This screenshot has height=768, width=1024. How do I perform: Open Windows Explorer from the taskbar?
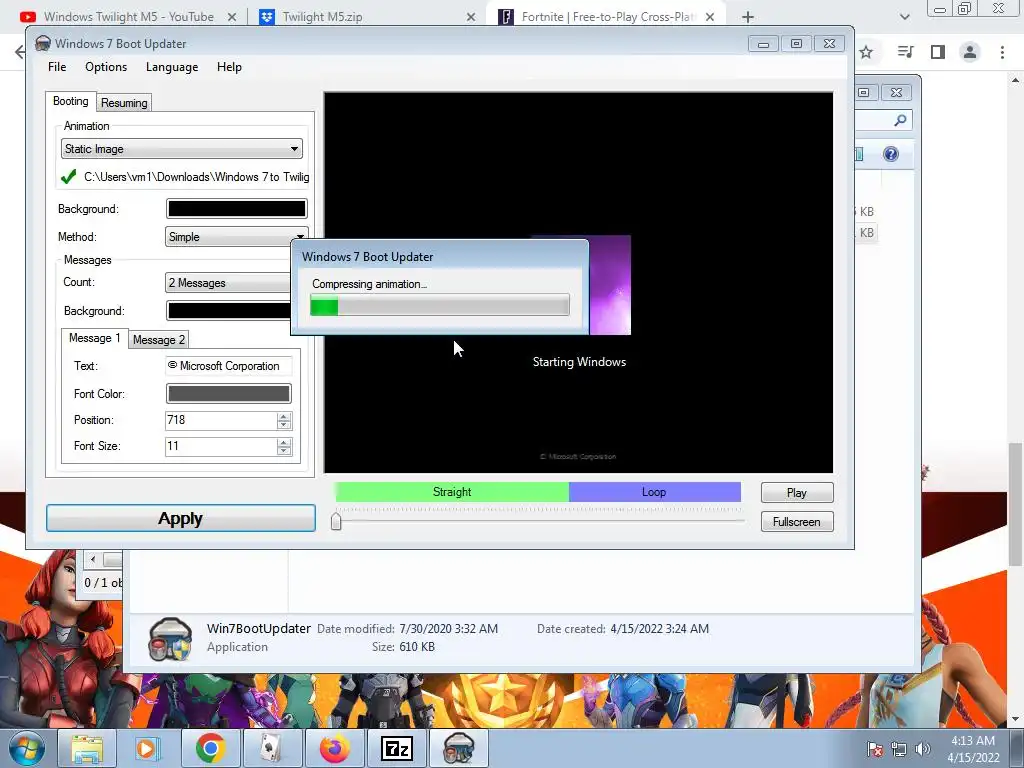click(87, 748)
